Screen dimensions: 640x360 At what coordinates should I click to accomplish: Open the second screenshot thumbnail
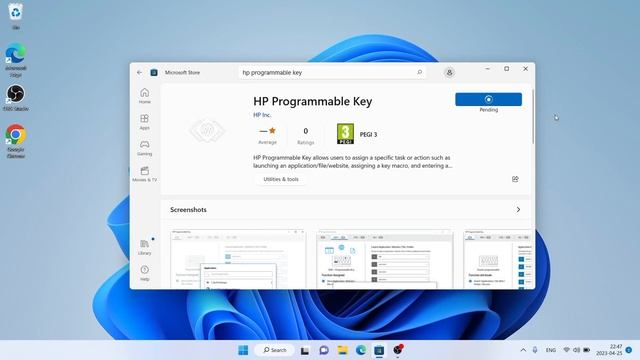click(x=384, y=259)
